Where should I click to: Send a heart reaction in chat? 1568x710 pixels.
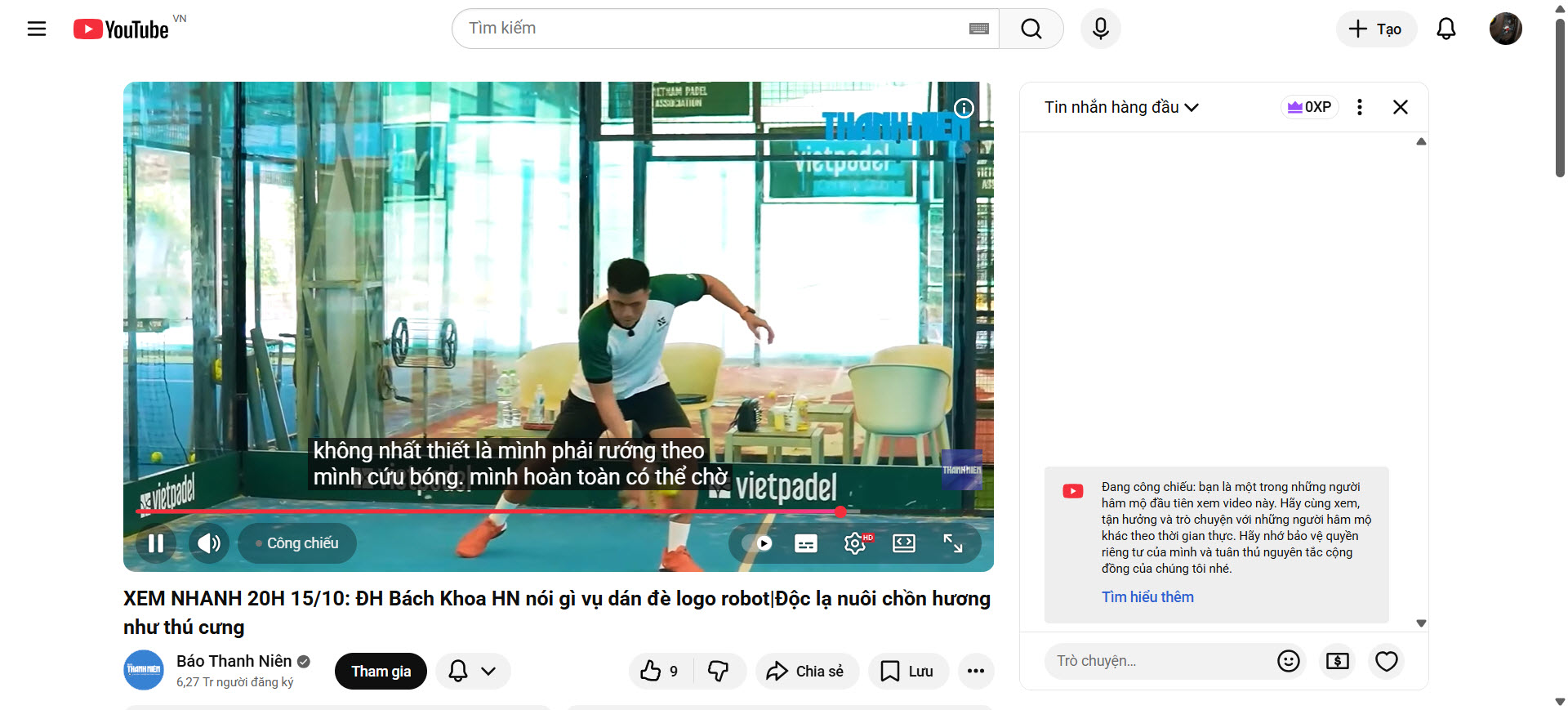click(x=1386, y=661)
